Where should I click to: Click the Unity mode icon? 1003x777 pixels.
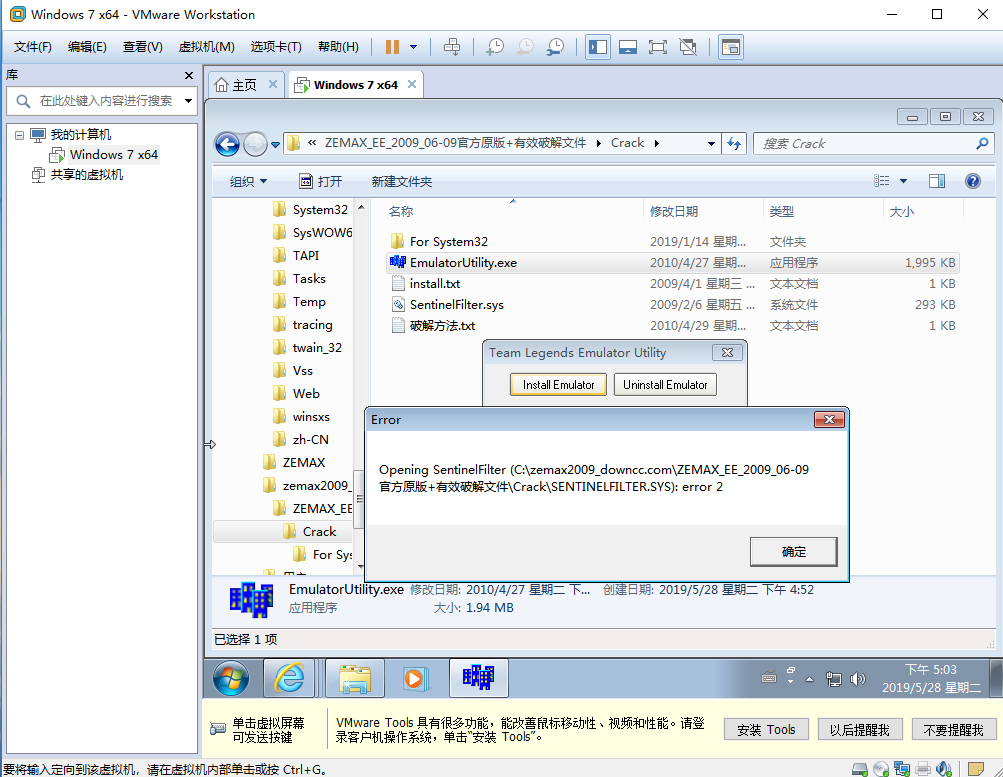pos(688,47)
